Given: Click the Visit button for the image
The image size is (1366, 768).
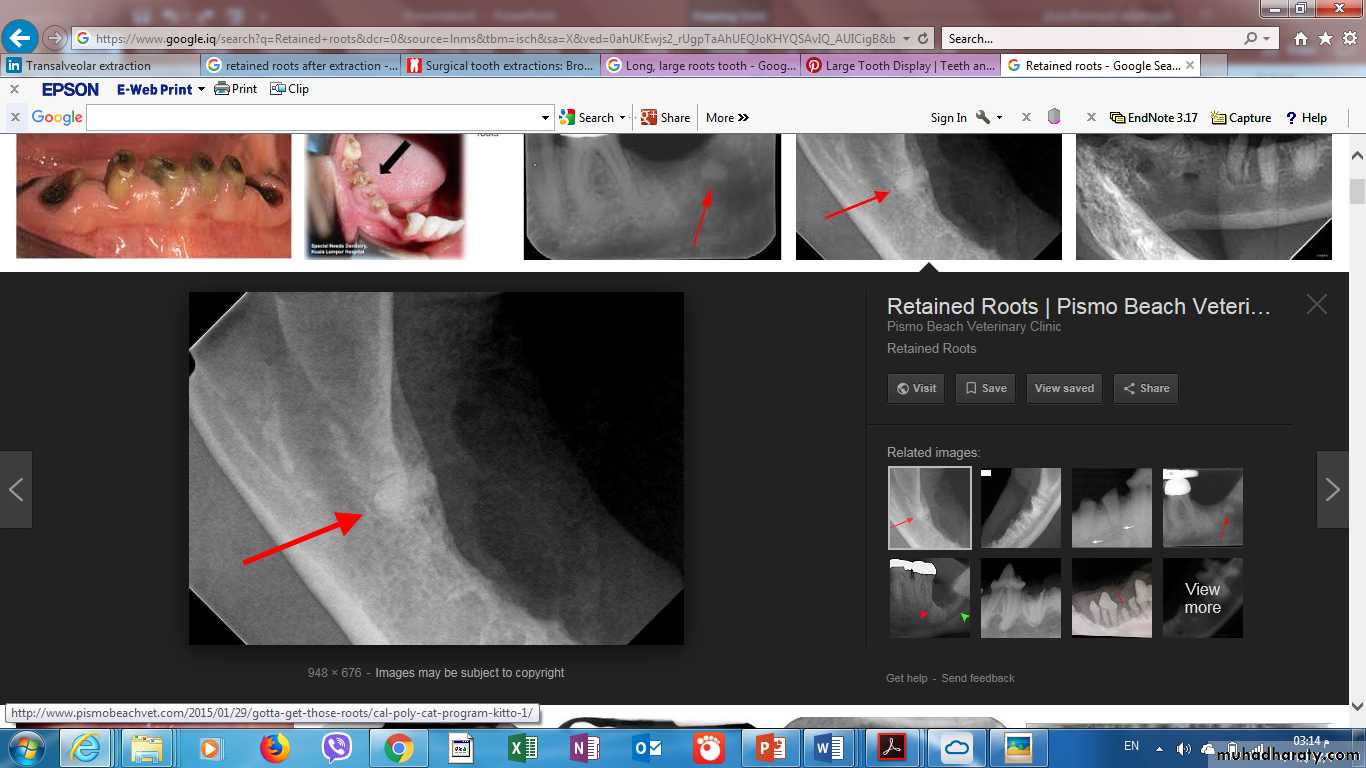Looking at the screenshot, I should [x=915, y=388].
